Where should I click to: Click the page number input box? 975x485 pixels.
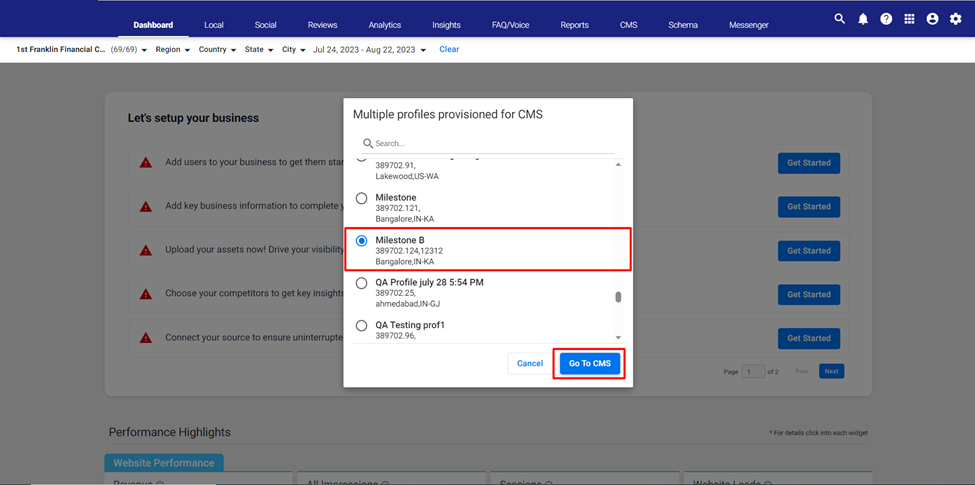753,371
